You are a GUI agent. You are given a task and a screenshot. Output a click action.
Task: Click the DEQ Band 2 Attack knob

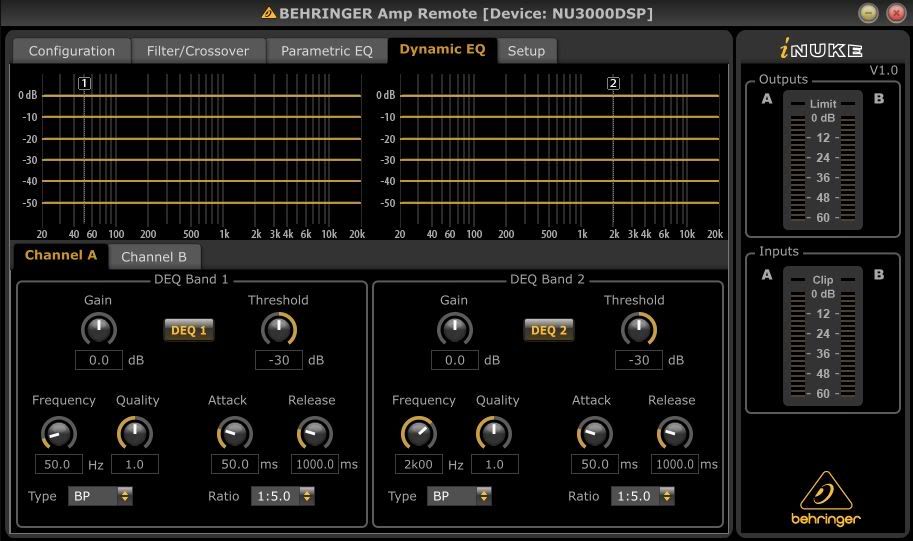click(594, 433)
